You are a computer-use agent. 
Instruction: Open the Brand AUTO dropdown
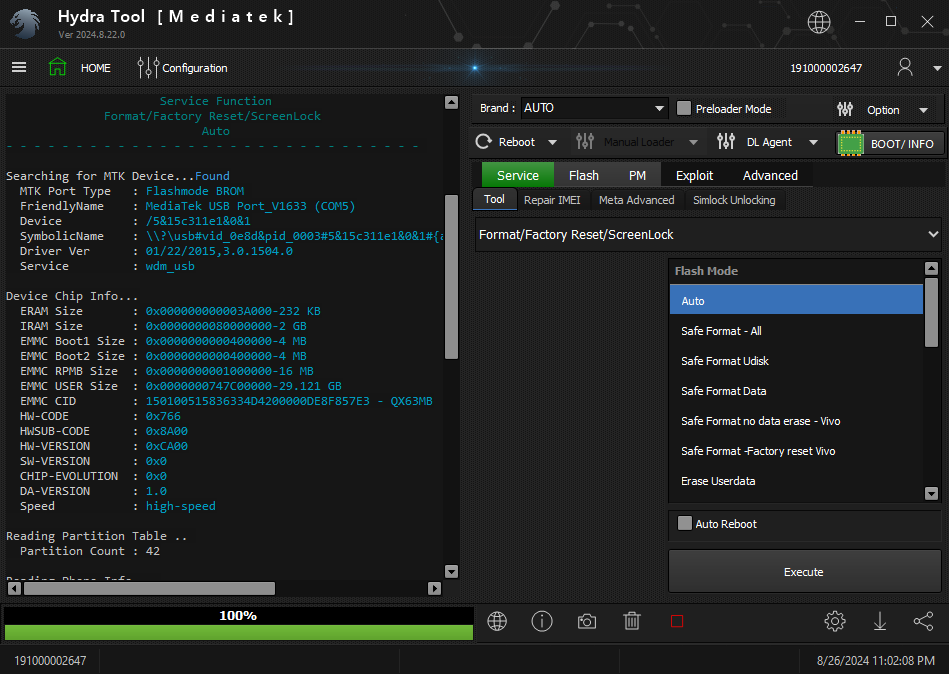coord(594,108)
